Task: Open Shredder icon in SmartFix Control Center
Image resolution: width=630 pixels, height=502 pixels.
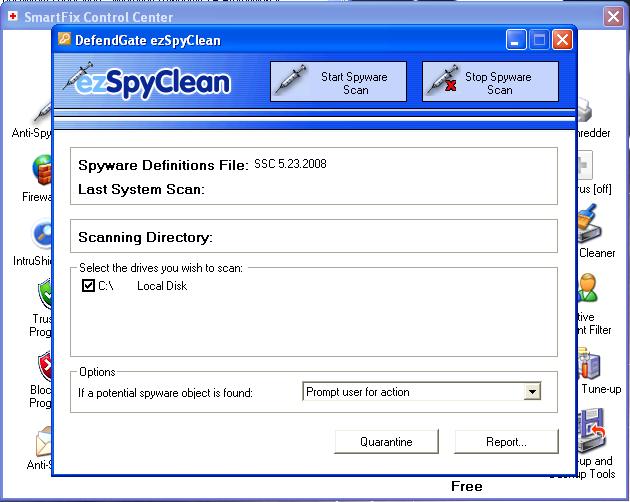Action: (x=585, y=111)
